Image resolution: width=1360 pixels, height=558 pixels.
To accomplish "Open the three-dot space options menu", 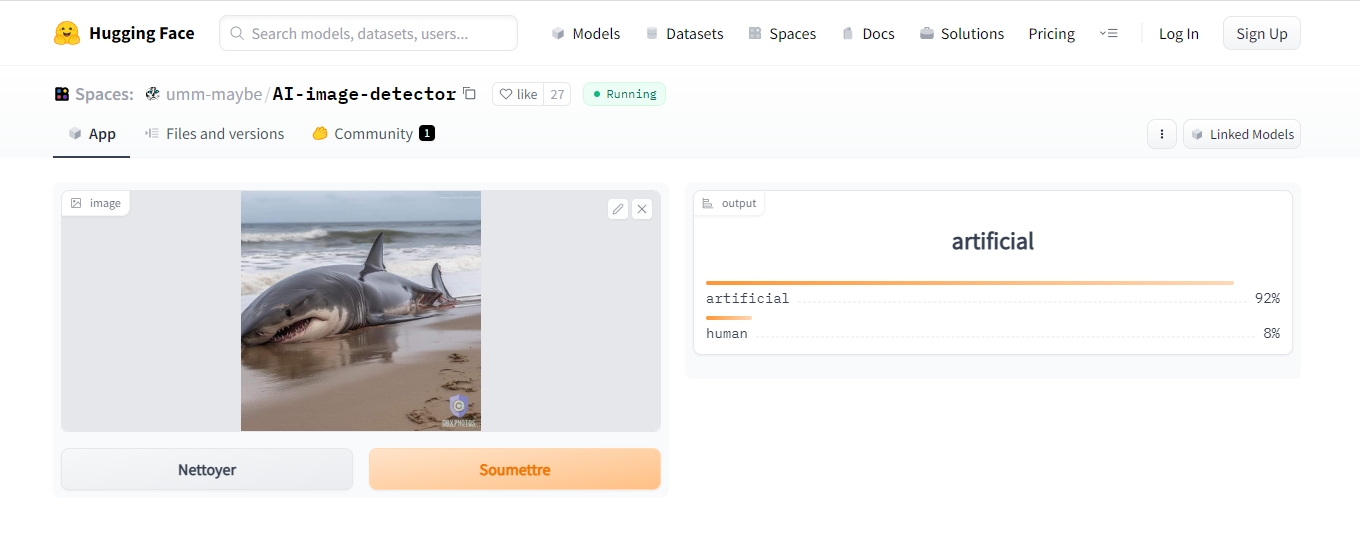I will tap(1162, 134).
